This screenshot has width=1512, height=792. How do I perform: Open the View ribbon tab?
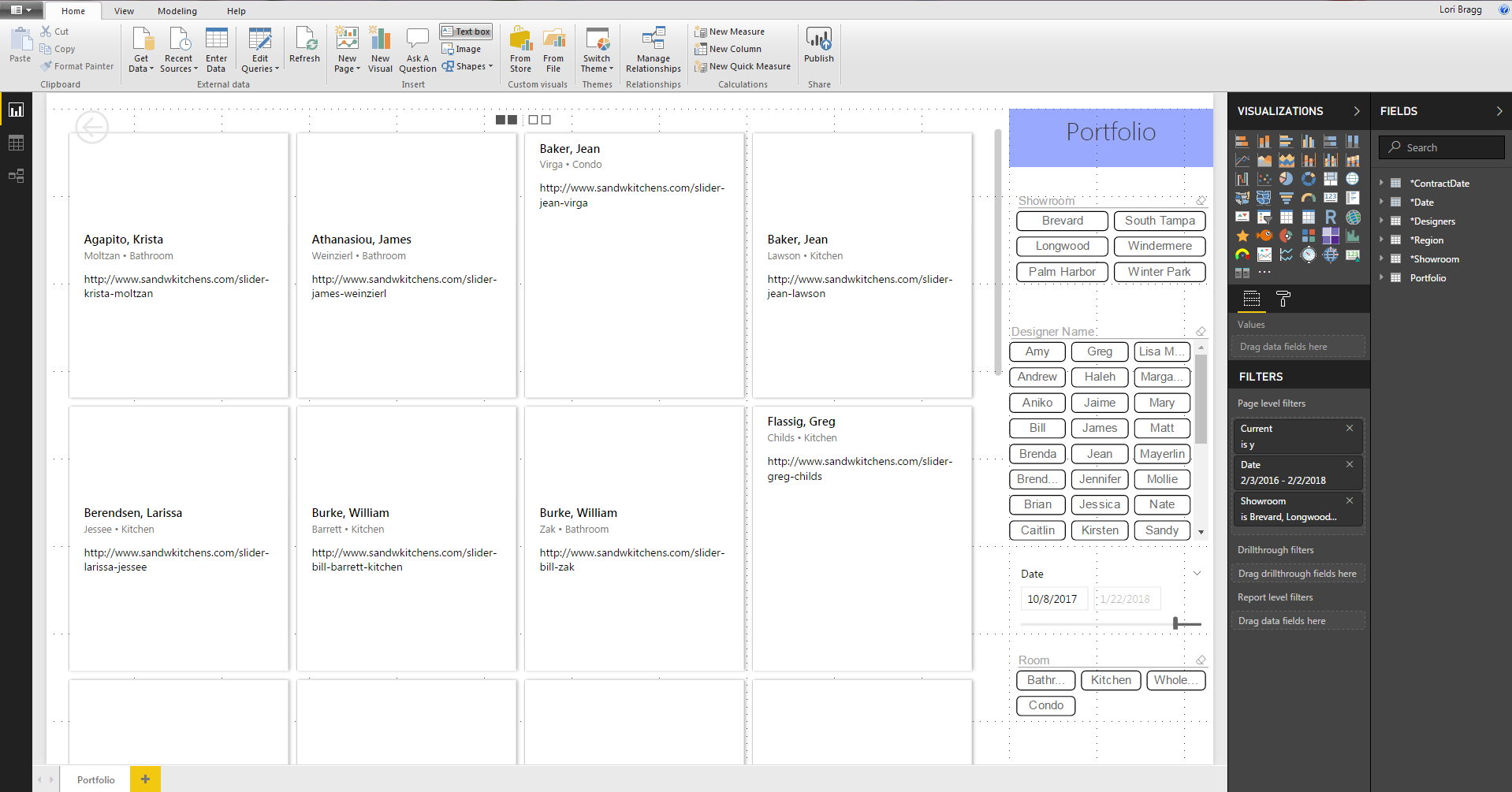click(x=124, y=11)
